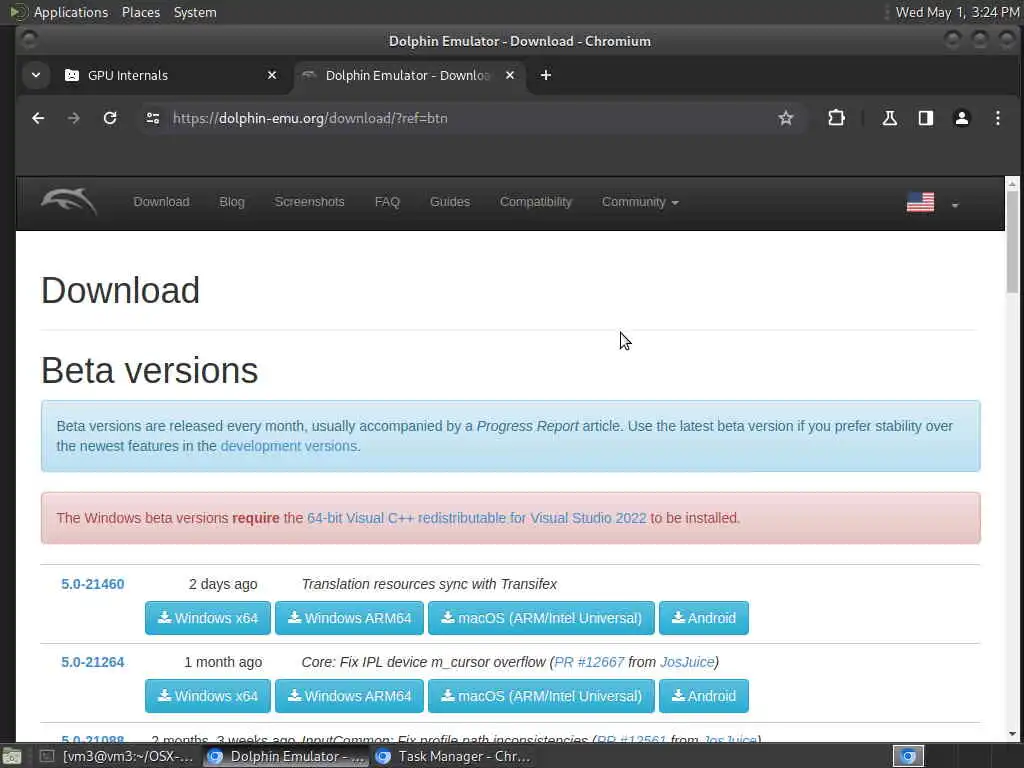This screenshot has height=768, width=1024.
Task: Click the Dolphin logo in site header
Action: pyautogui.click(x=69, y=202)
